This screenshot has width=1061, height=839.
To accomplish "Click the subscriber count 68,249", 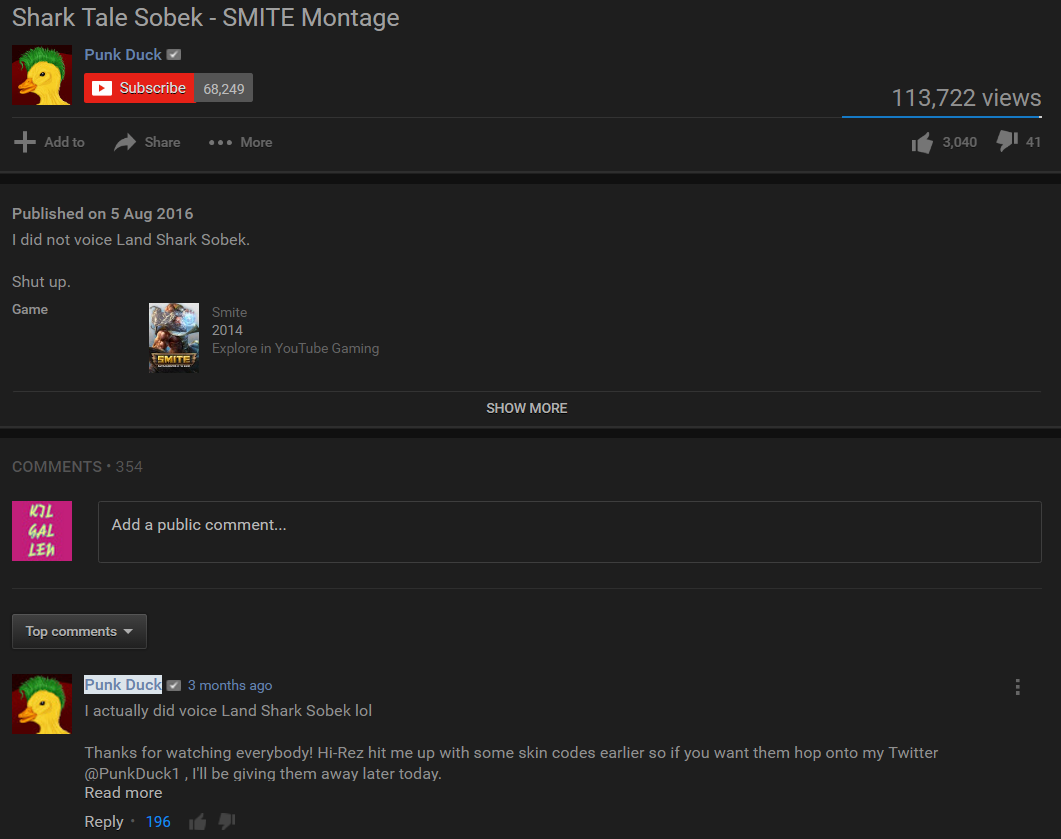I will 224,89.
